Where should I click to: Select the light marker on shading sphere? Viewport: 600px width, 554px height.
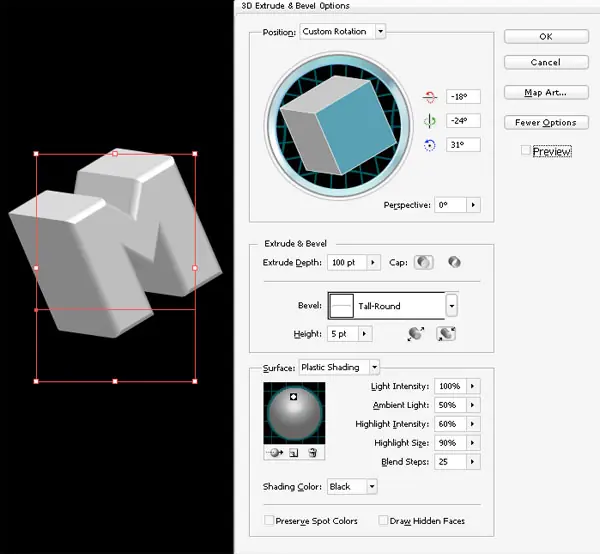[x=293, y=397]
